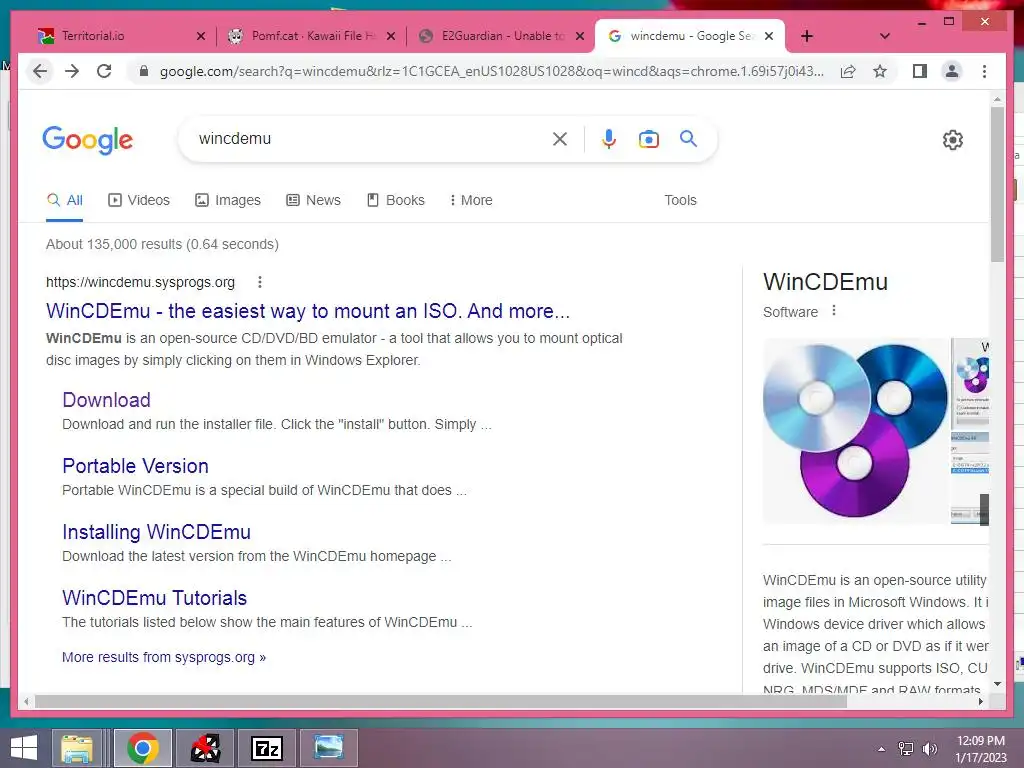Switch to the Territorial.io tab
Screen dimensions: 1024x768
click(121, 36)
